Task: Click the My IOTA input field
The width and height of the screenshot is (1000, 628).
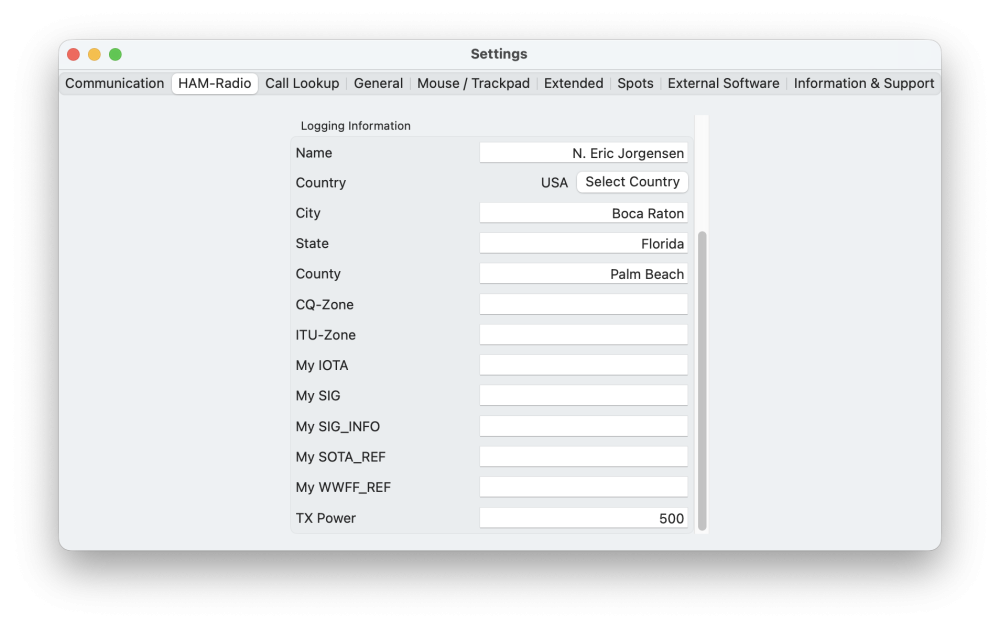Action: [583, 364]
